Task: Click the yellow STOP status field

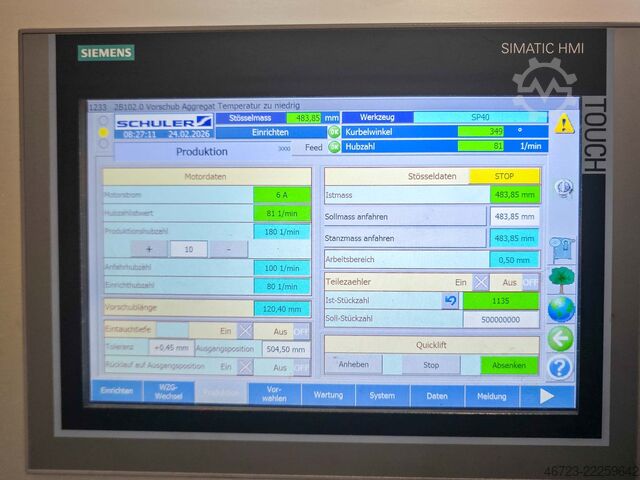Action: (x=504, y=176)
